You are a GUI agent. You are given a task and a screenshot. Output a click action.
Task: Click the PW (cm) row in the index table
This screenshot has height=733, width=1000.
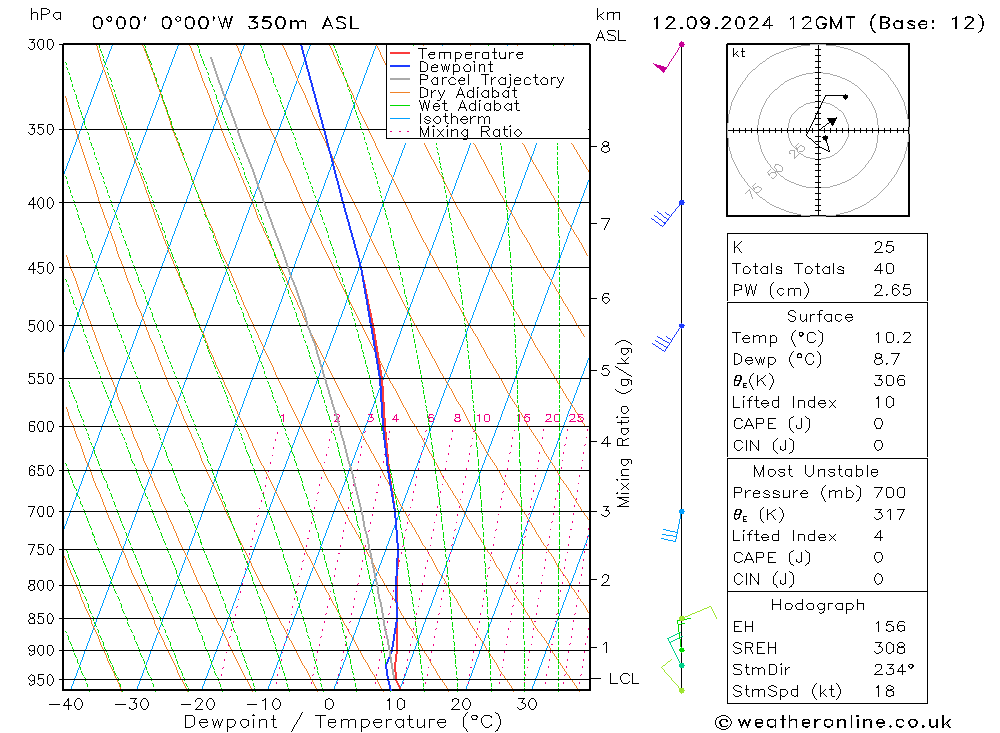(827, 290)
